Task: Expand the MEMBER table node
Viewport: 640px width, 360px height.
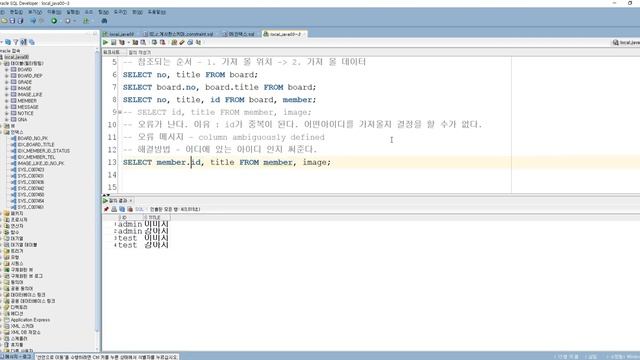Action: coord(7,100)
